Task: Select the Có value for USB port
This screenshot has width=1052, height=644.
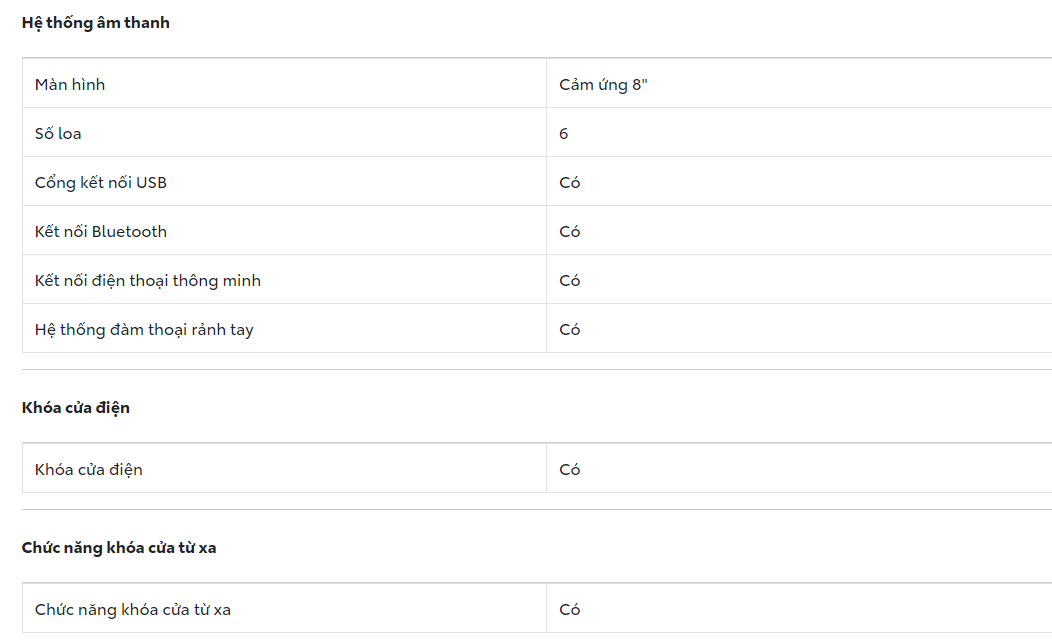Action: coord(570,183)
